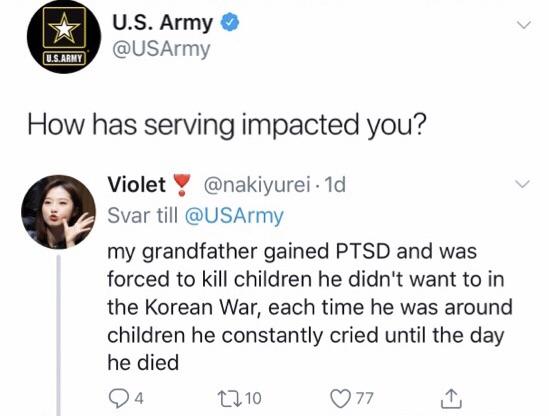Screen dimensions: 549x416
Task: Click the Violet display name
Action: 137,184
